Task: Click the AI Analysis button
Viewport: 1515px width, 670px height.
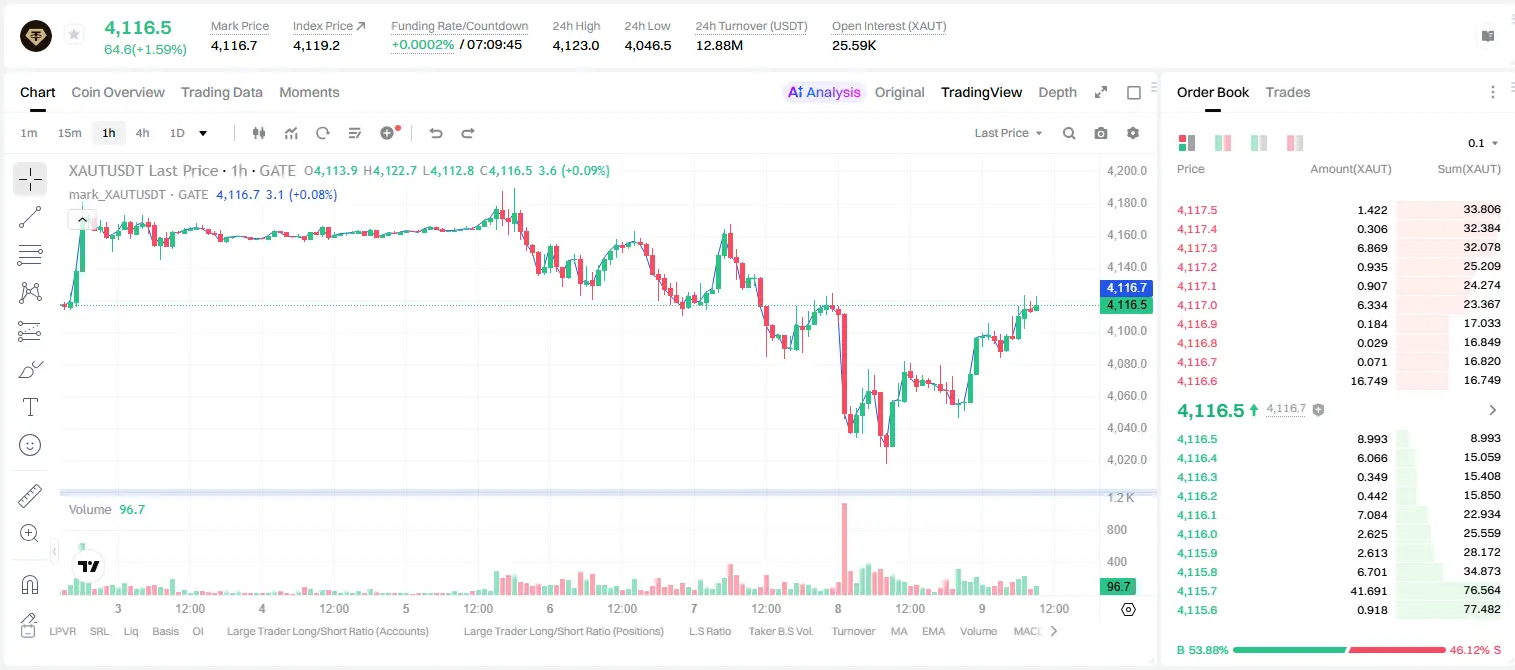Action: (824, 92)
